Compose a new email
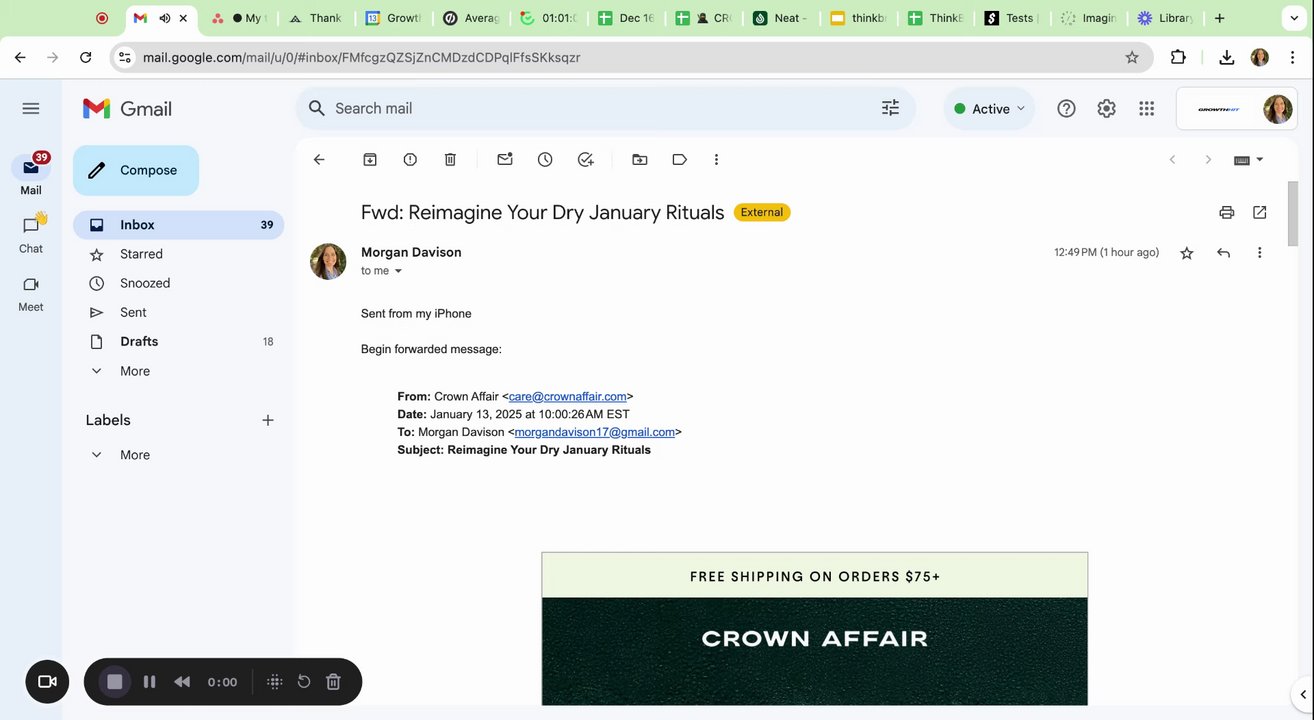Screen dimensions: 1314x720 (136, 170)
